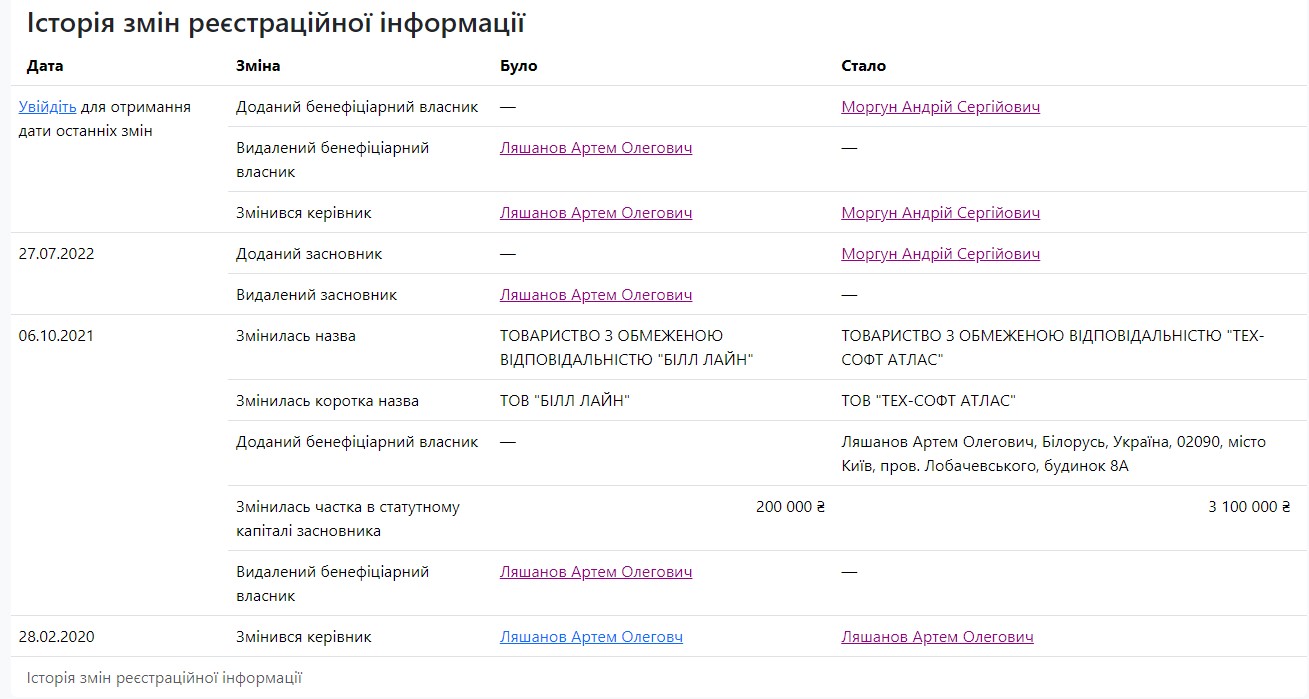Image resolution: width=1309 pixels, height=699 pixels.
Task: Open Ляшанов link in "Видалений засновник" row
Action: [x=596, y=295]
